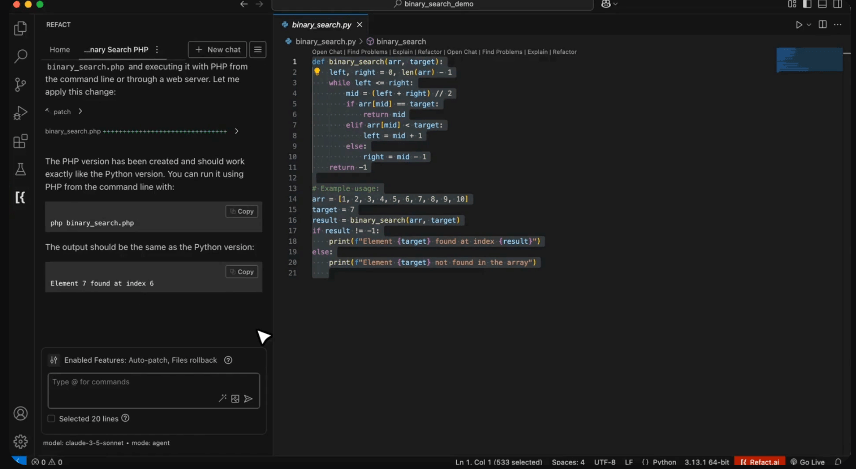
Task: Click the attach image icon in chat input
Action: tap(236, 398)
